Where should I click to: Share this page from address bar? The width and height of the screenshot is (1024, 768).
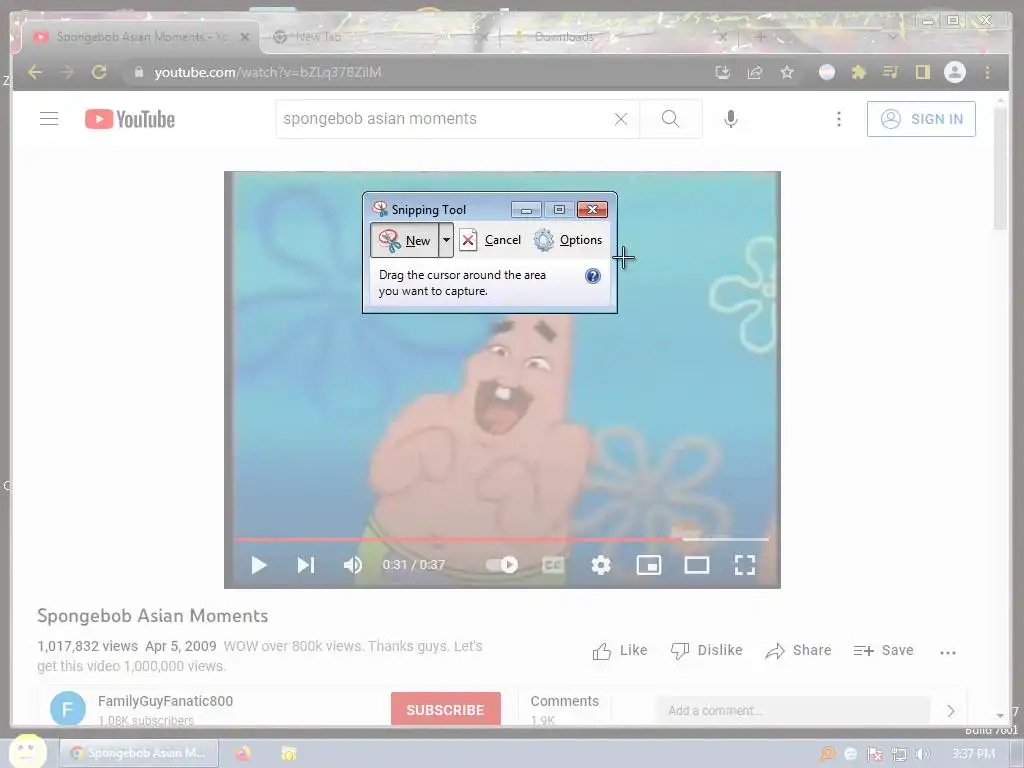pos(755,72)
